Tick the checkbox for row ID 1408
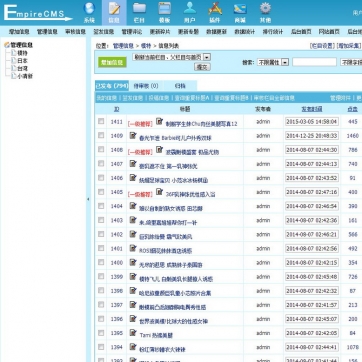Viewport: 362px width, 362px height. pyautogui.click(x=101, y=150)
